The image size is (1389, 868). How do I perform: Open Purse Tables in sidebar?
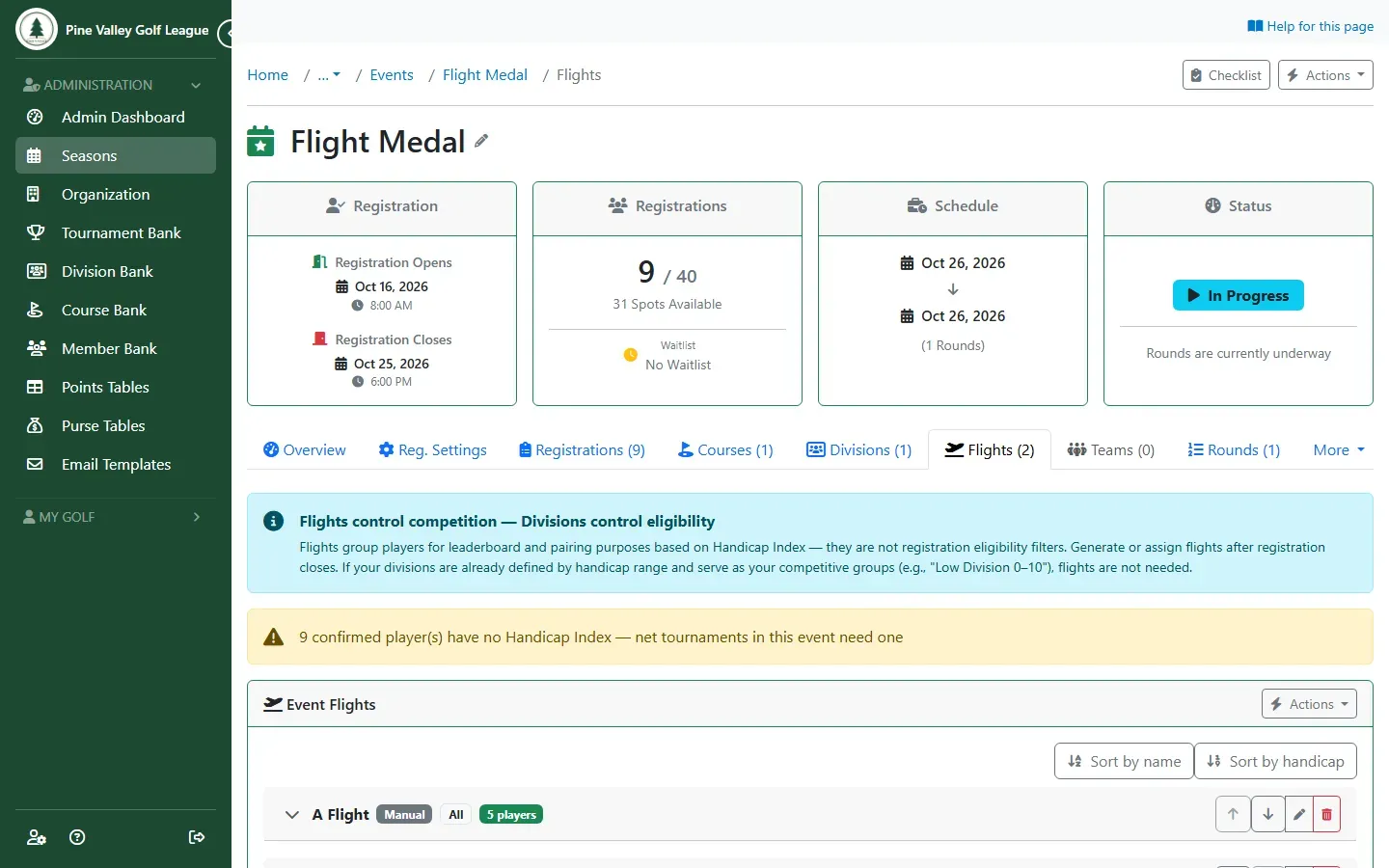tap(116, 425)
